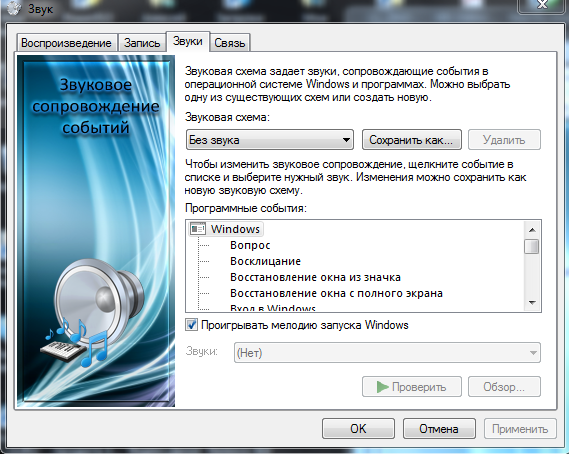Click the Обзор... button
569x454 pixels.
pos(504,387)
